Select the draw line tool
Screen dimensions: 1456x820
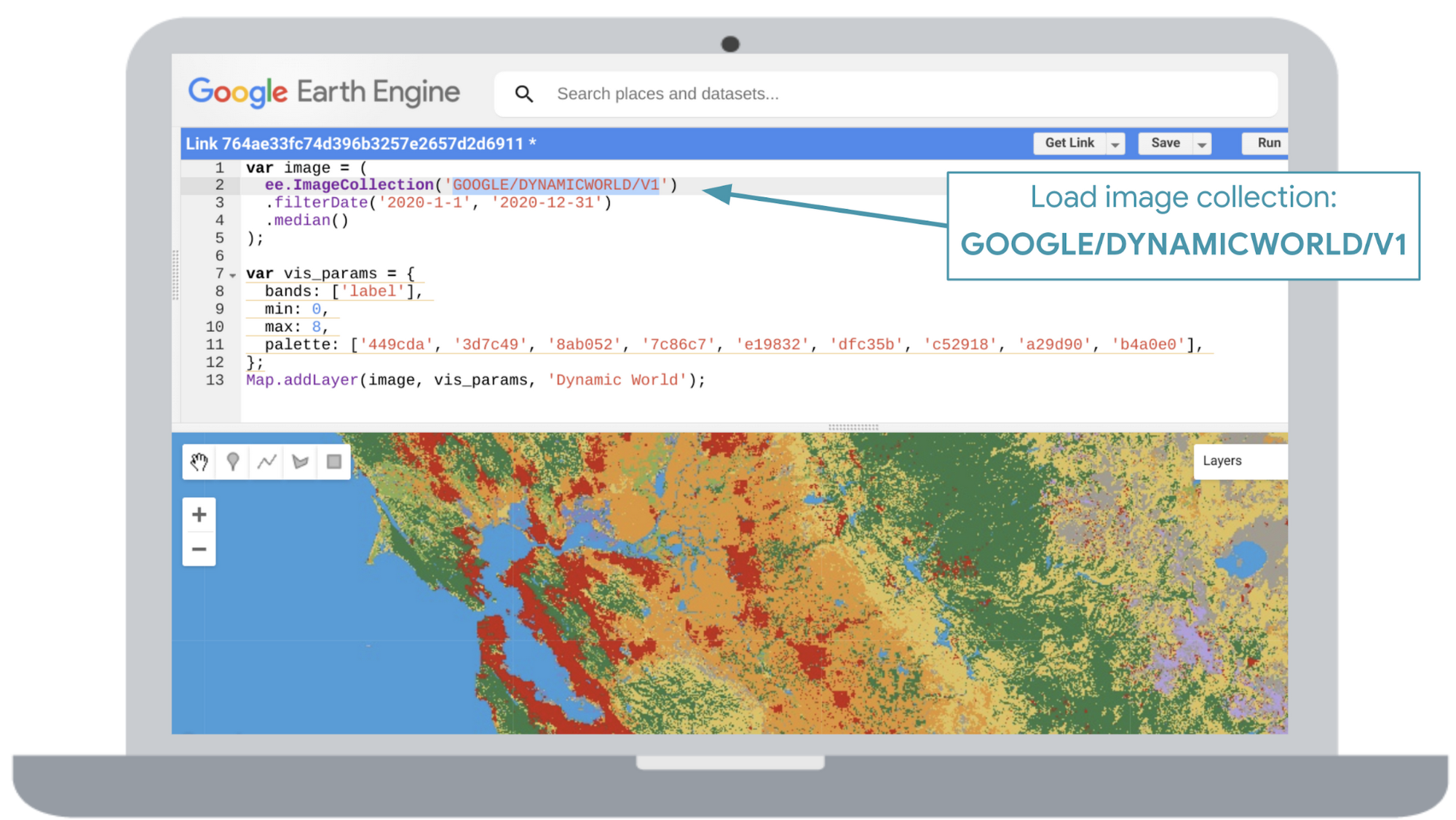266,461
